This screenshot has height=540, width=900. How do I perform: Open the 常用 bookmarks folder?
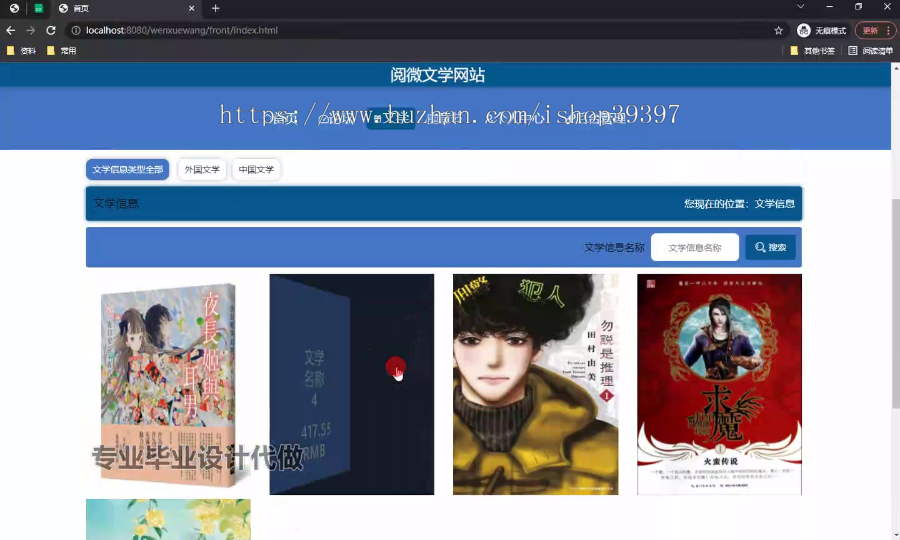(x=61, y=50)
